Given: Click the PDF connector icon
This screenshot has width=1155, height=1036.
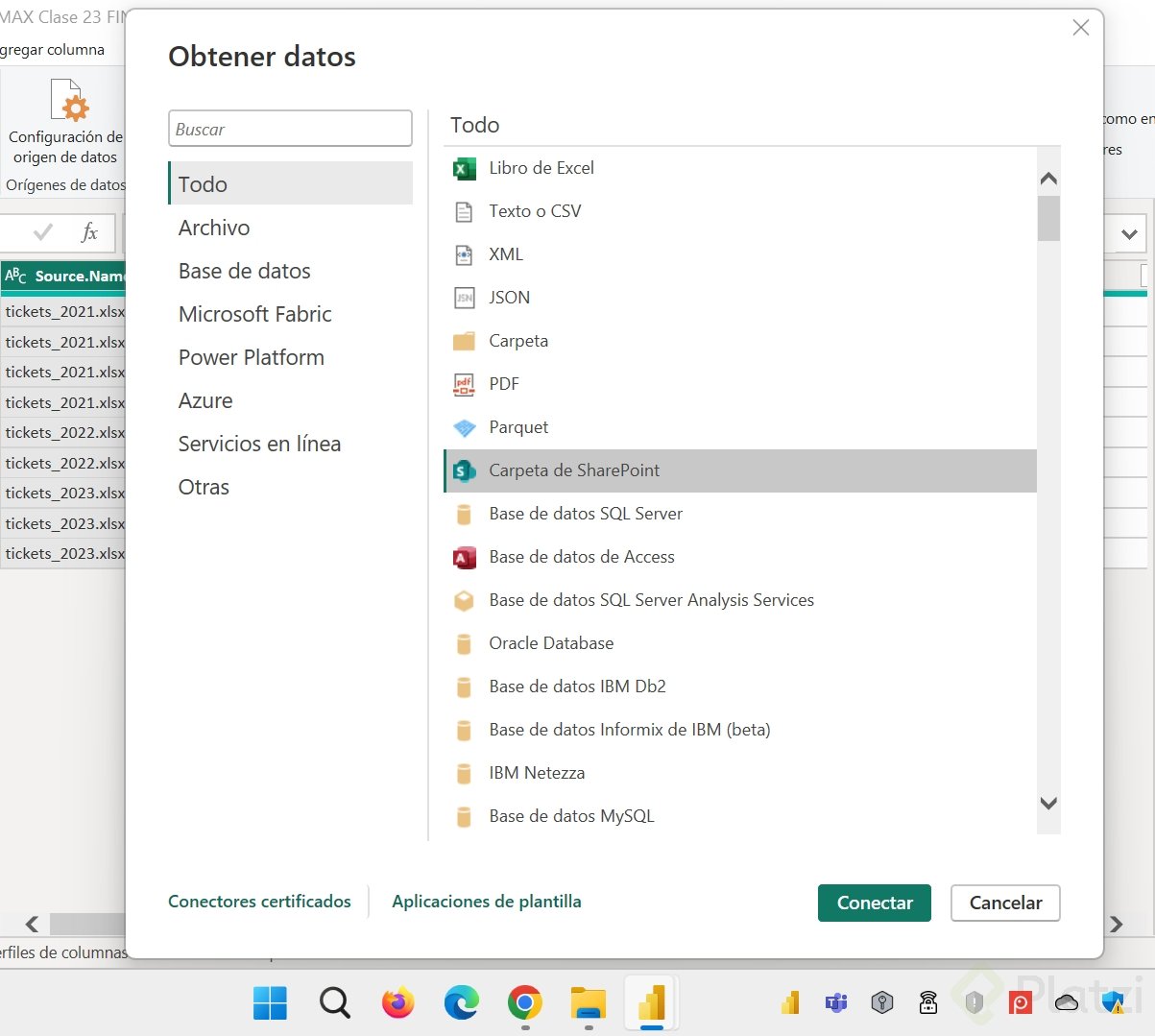Looking at the screenshot, I should pyautogui.click(x=464, y=385).
